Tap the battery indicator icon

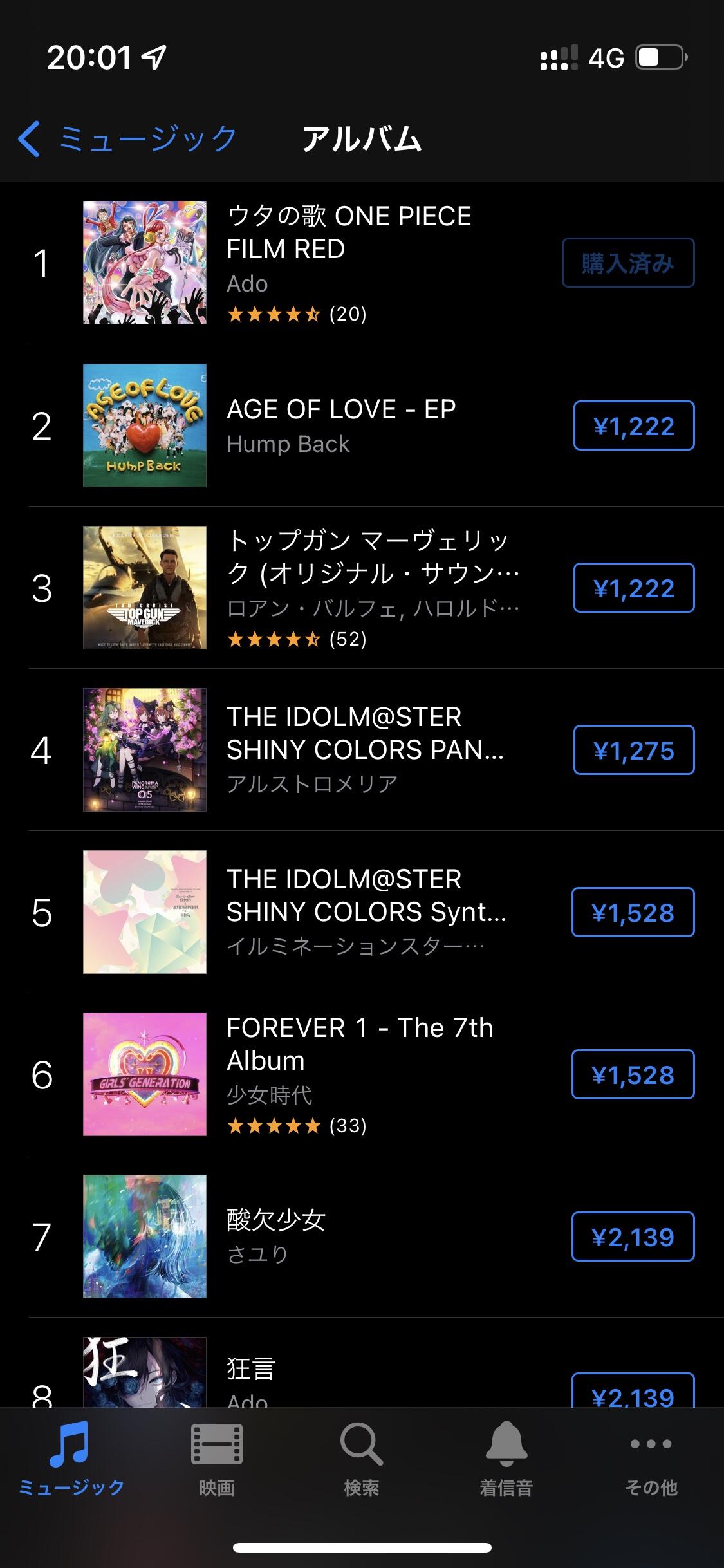click(x=661, y=58)
